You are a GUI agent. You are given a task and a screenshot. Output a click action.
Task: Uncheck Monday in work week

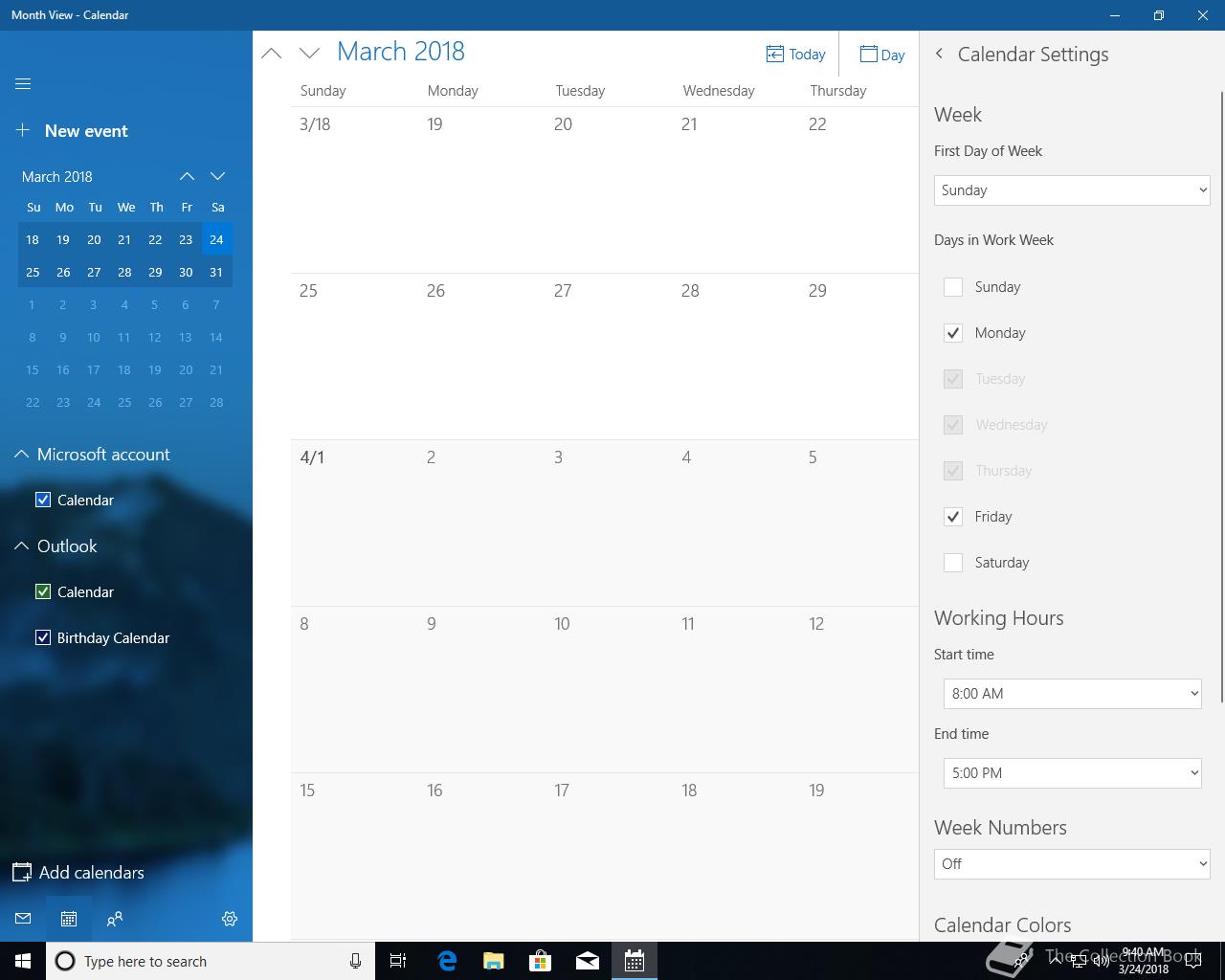tap(953, 333)
